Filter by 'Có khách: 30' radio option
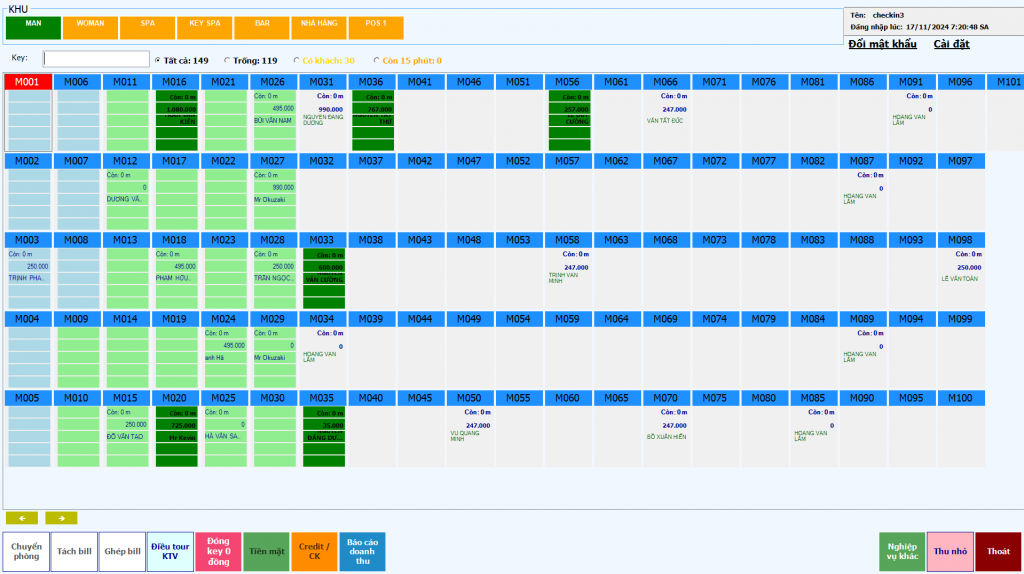 296,60
